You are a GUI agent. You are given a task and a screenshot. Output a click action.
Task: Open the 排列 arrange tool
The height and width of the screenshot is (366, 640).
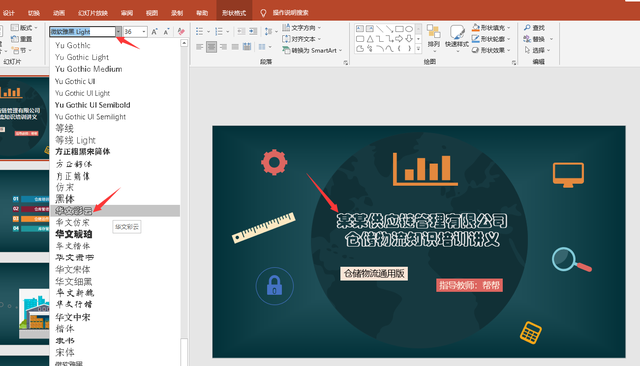coord(433,36)
